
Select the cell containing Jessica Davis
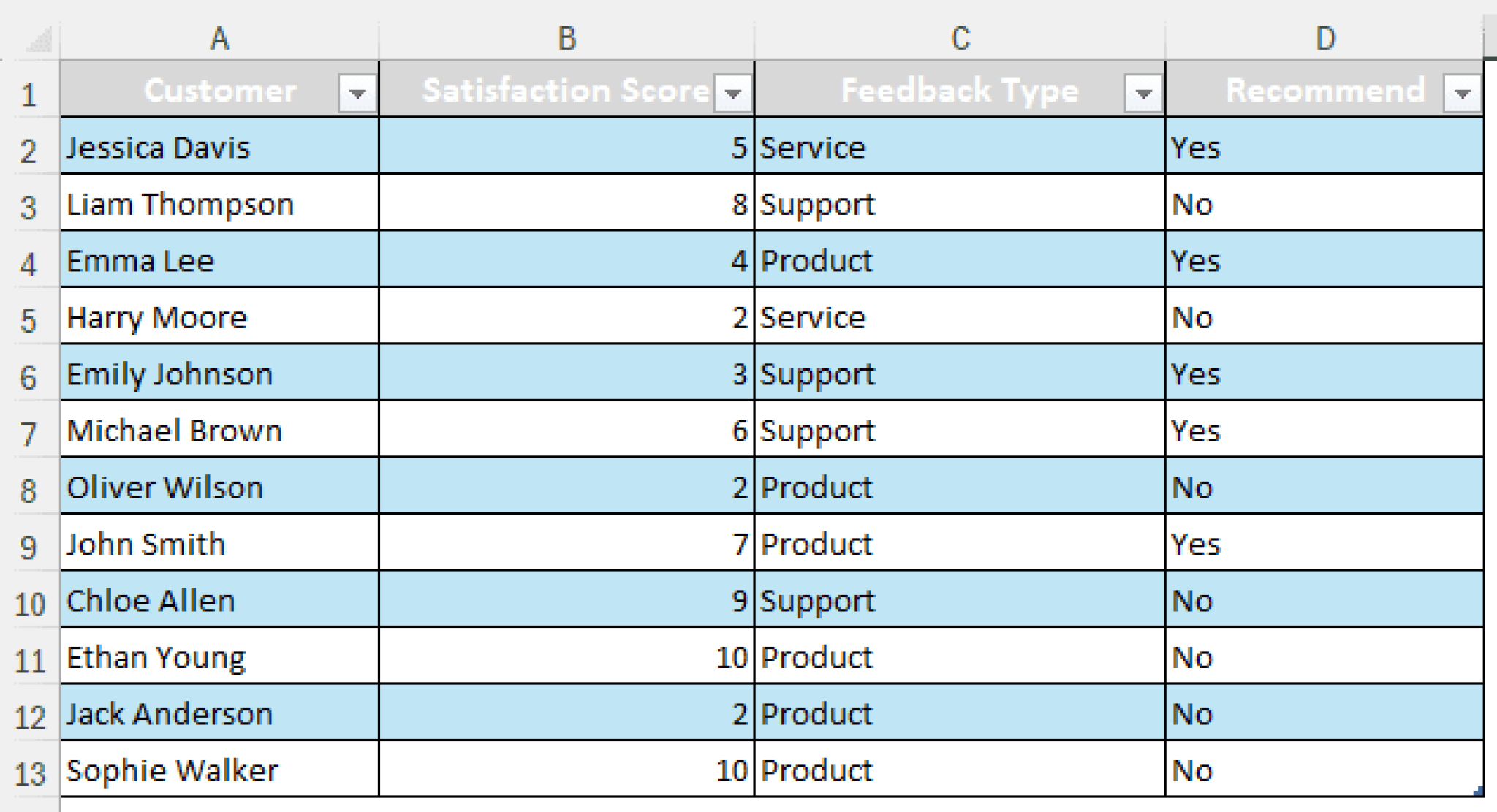(x=219, y=147)
